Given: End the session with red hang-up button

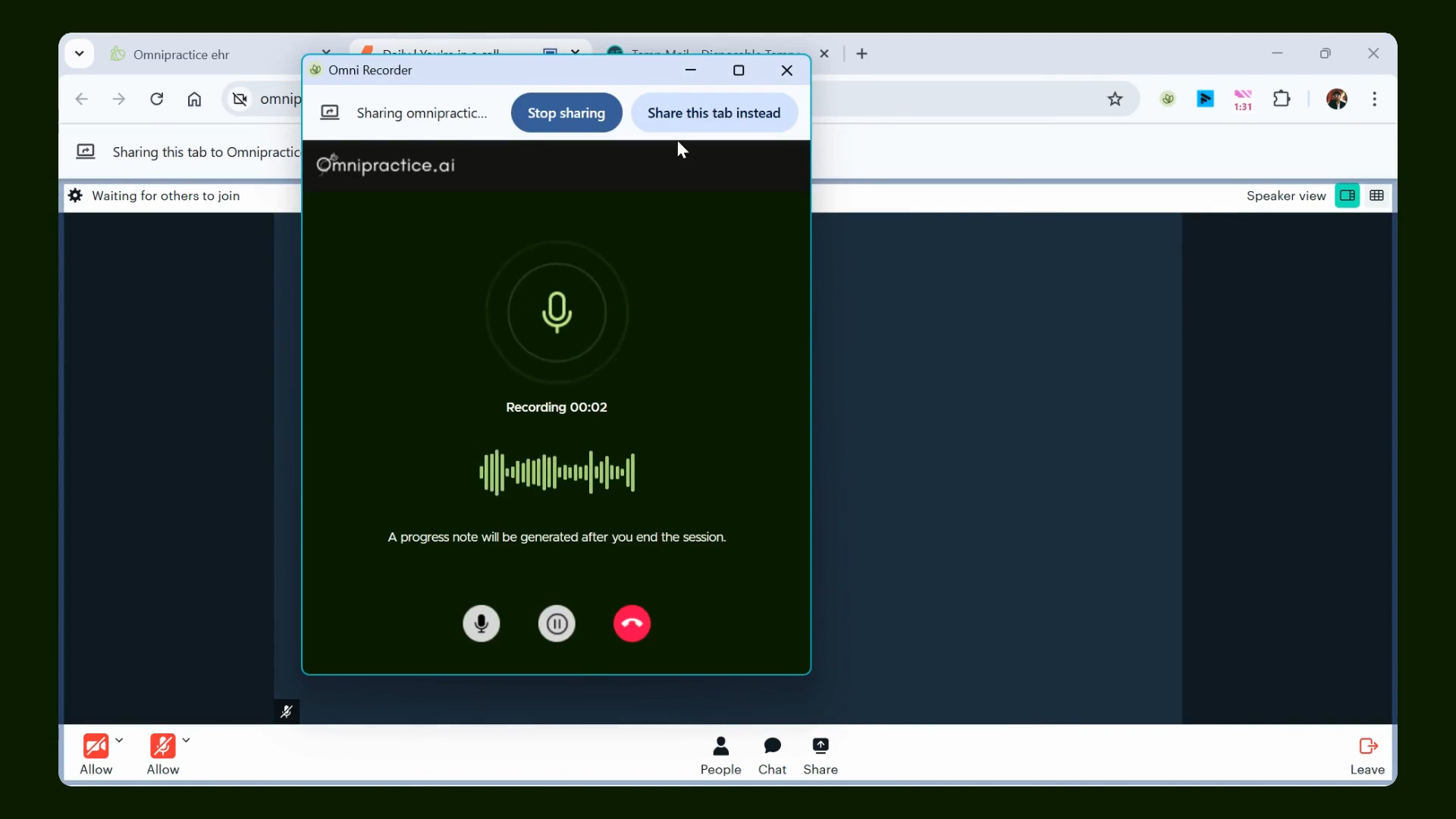Looking at the screenshot, I should pyautogui.click(x=632, y=623).
